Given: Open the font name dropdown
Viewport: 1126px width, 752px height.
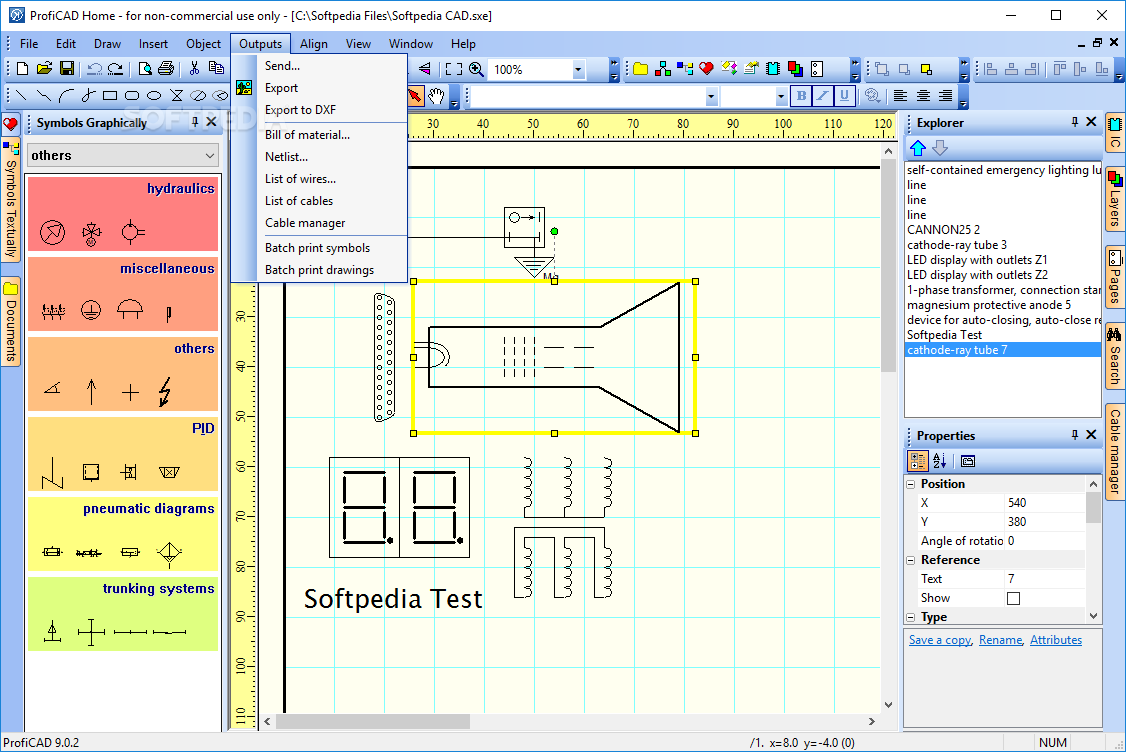Looking at the screenshot, I should point(711,96).
